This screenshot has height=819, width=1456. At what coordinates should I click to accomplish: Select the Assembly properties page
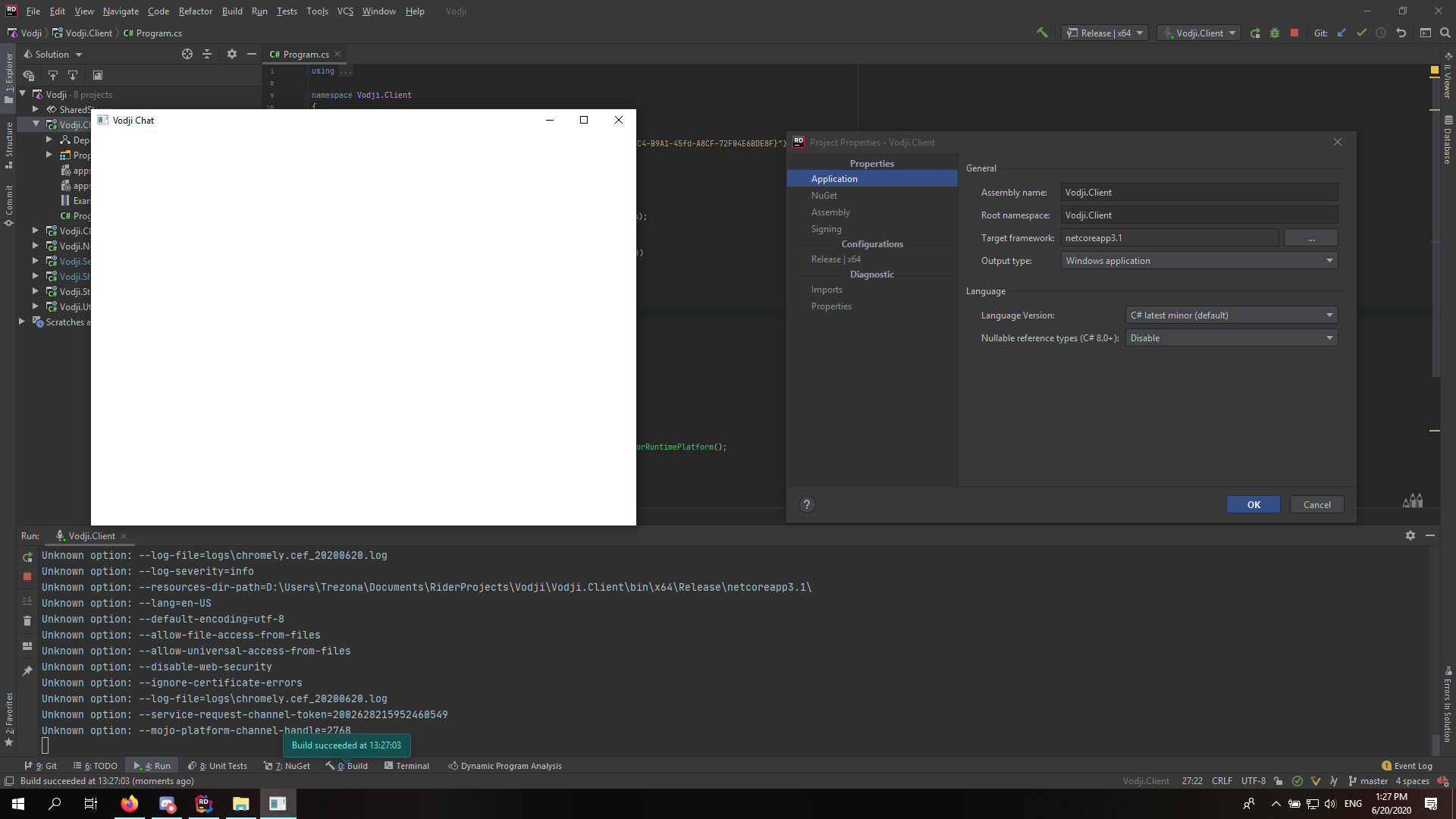(830, 212)
